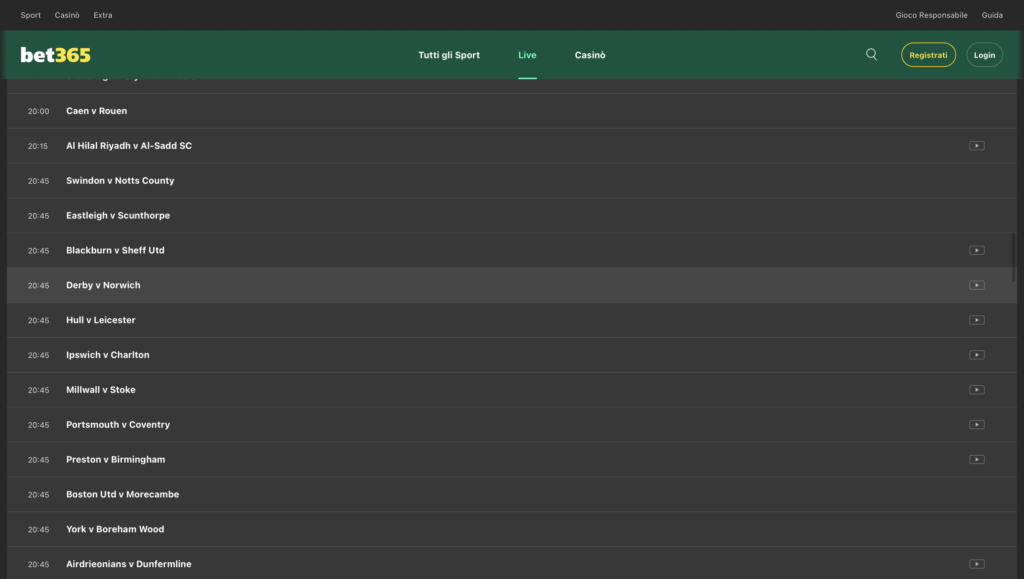Click the search magnifier icon

871,55
